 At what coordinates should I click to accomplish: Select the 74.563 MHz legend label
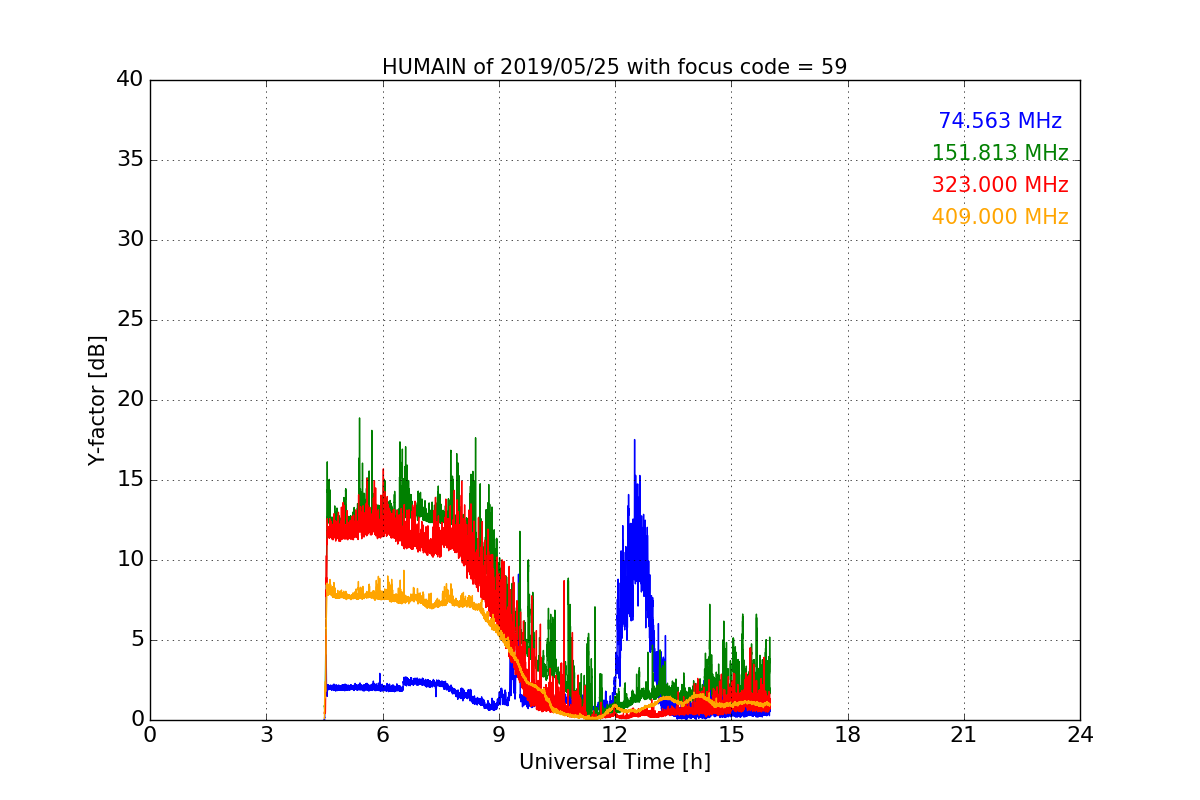1000,121
